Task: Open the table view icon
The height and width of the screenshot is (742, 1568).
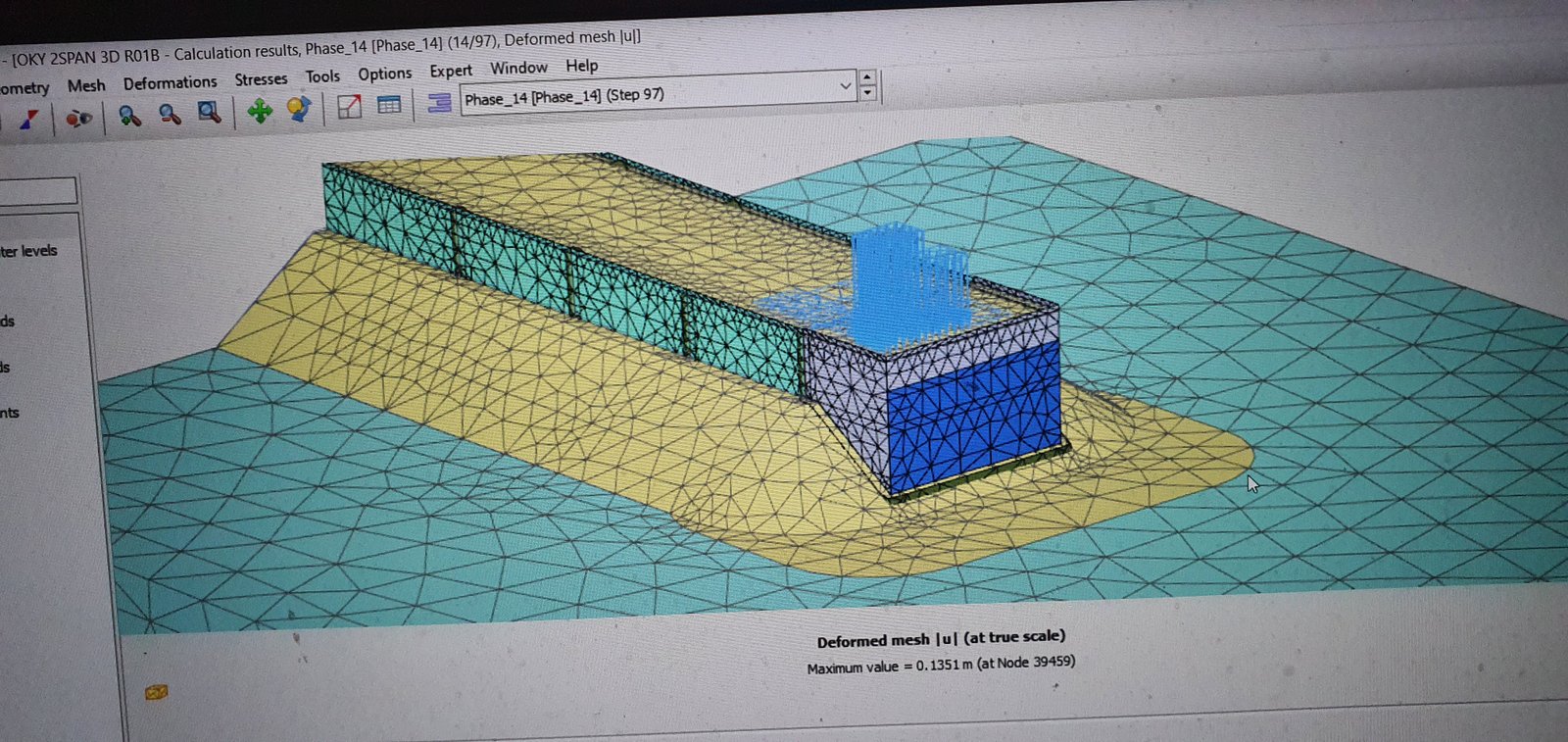Action: [389, 104]
